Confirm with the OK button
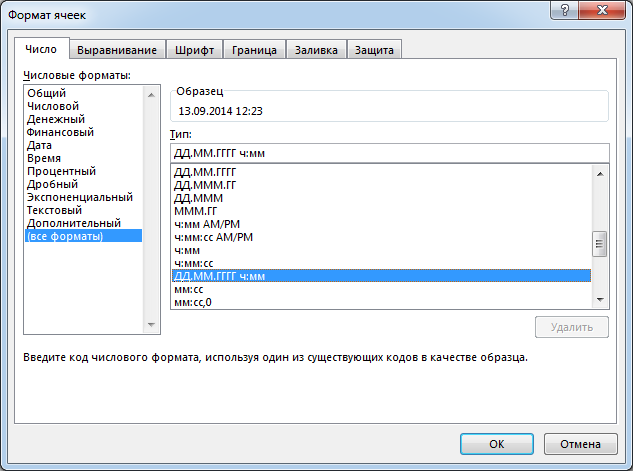The image size is (633, 471). tap(497, 444)
